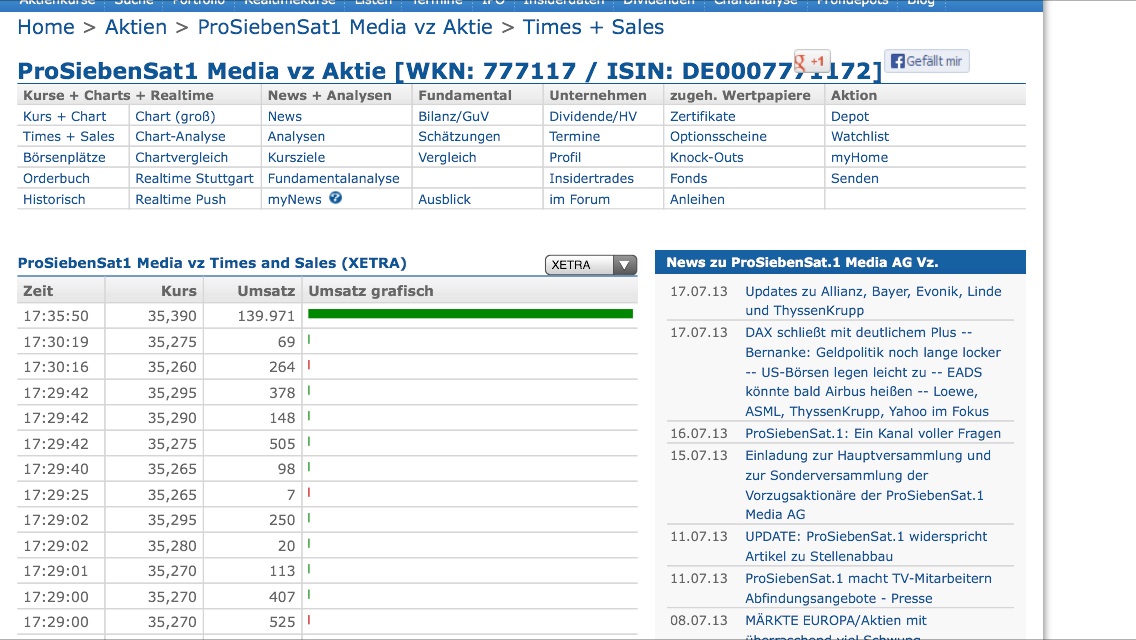Open myNews link
Viewport: 1136px width, 640px height.
click(x=294, y=199)
